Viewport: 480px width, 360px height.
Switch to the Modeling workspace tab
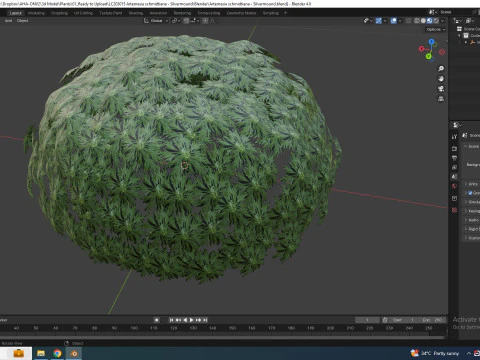tap(36, 13)
